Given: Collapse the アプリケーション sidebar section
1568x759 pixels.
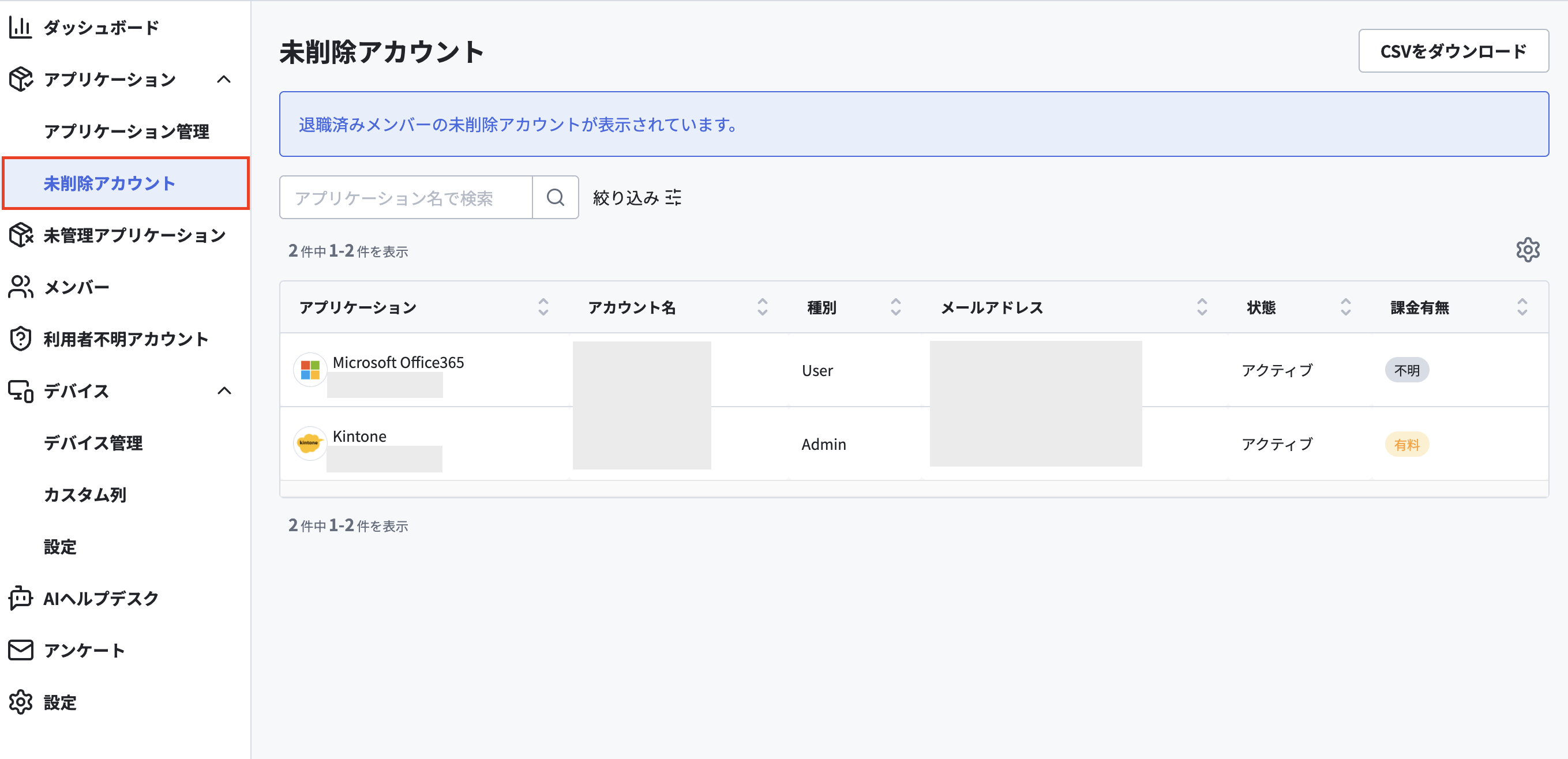Looking at the screenshot, I should tap(224, 79).
